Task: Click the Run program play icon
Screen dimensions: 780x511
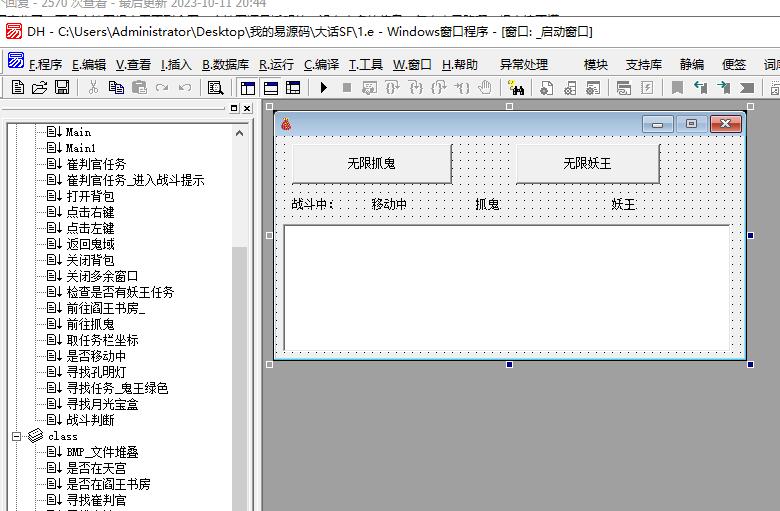Action: tap(324, 88)
